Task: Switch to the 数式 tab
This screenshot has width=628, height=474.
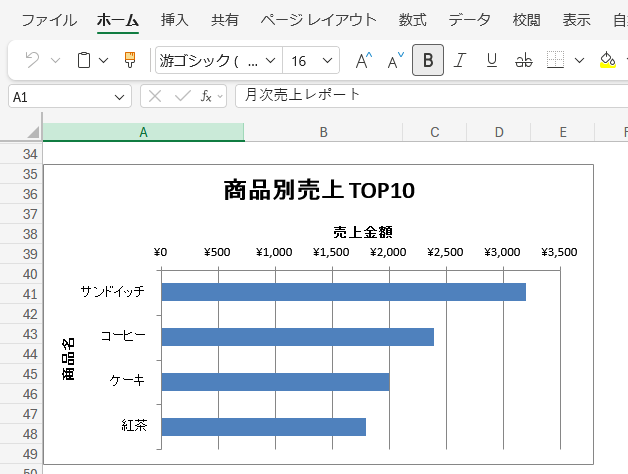Action: click(412, 20)
